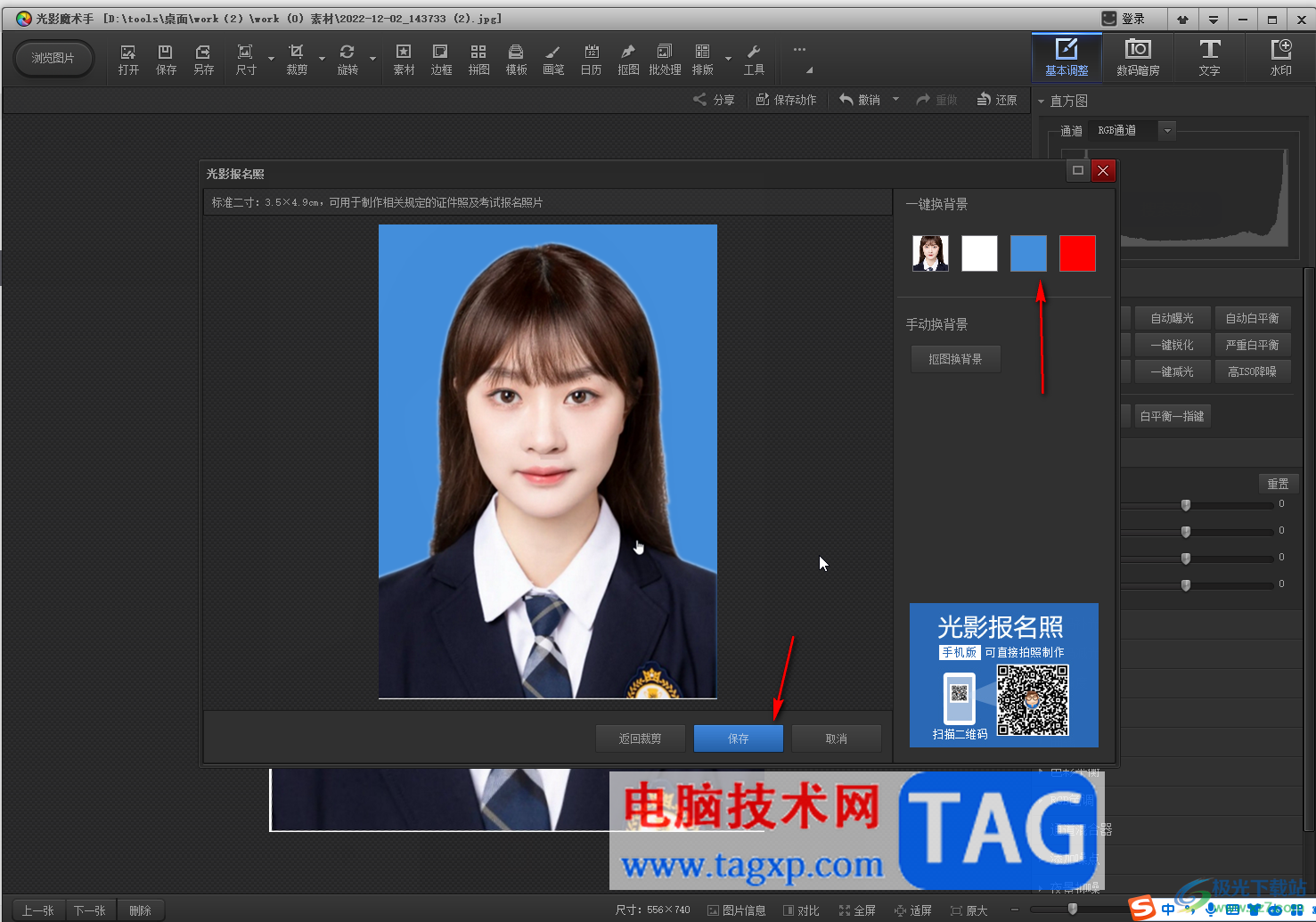Screen dimensions: 1316x922
Task: Collapse the 直方图 histogram panel
Action: pos(1041,102)
